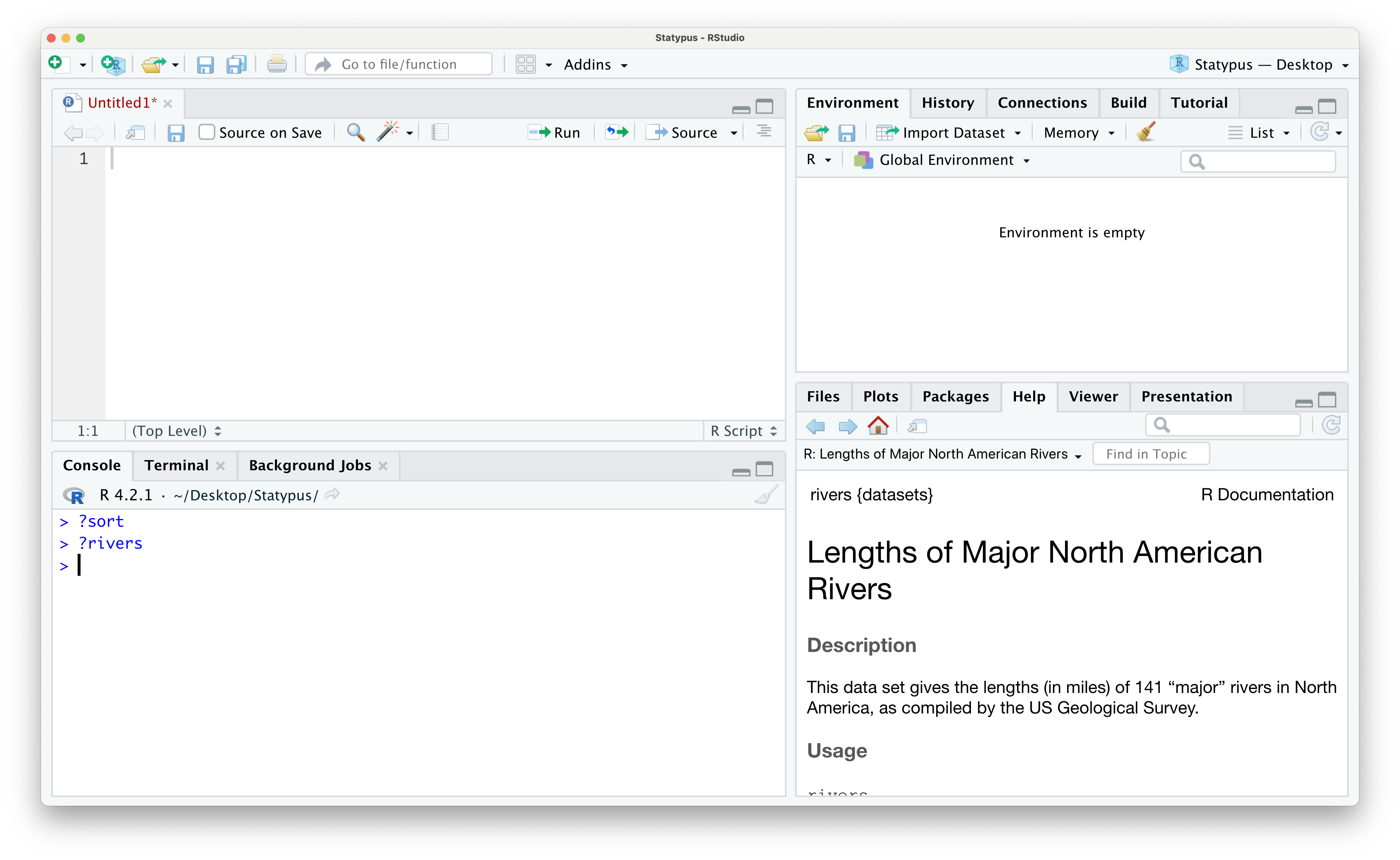Expand the Memory dropdown
Viewport: 1400px width, 860px height.
coord(1078,132)
